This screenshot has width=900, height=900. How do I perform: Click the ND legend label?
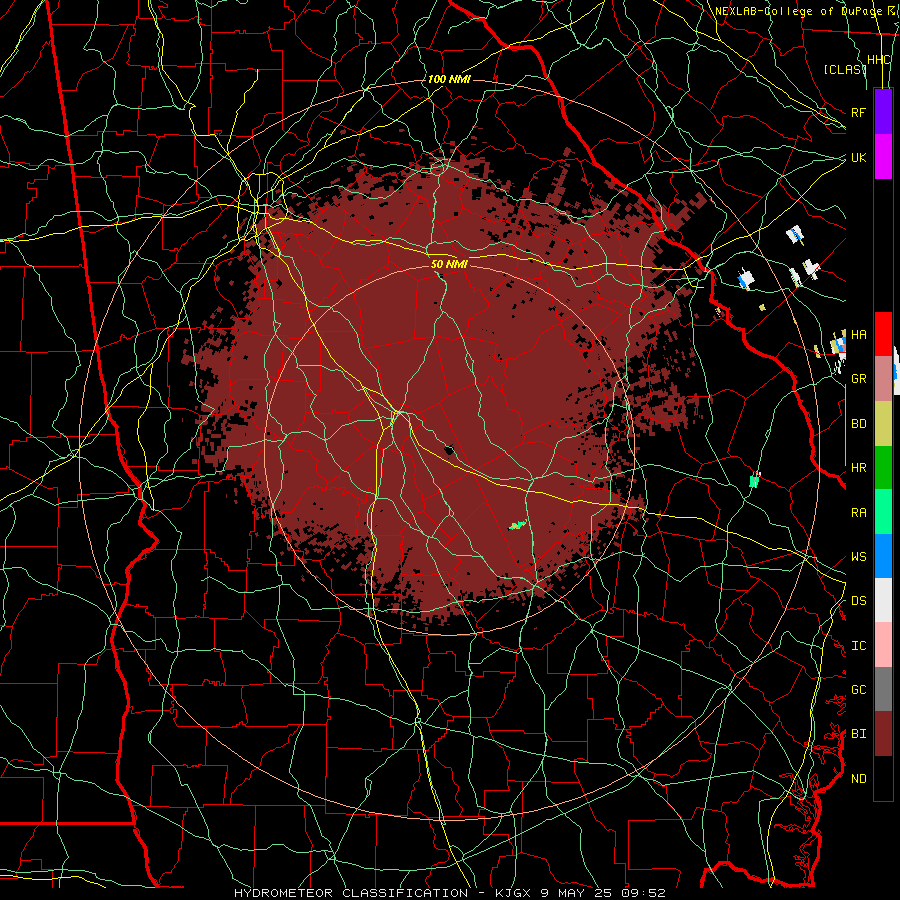[859, 779]
